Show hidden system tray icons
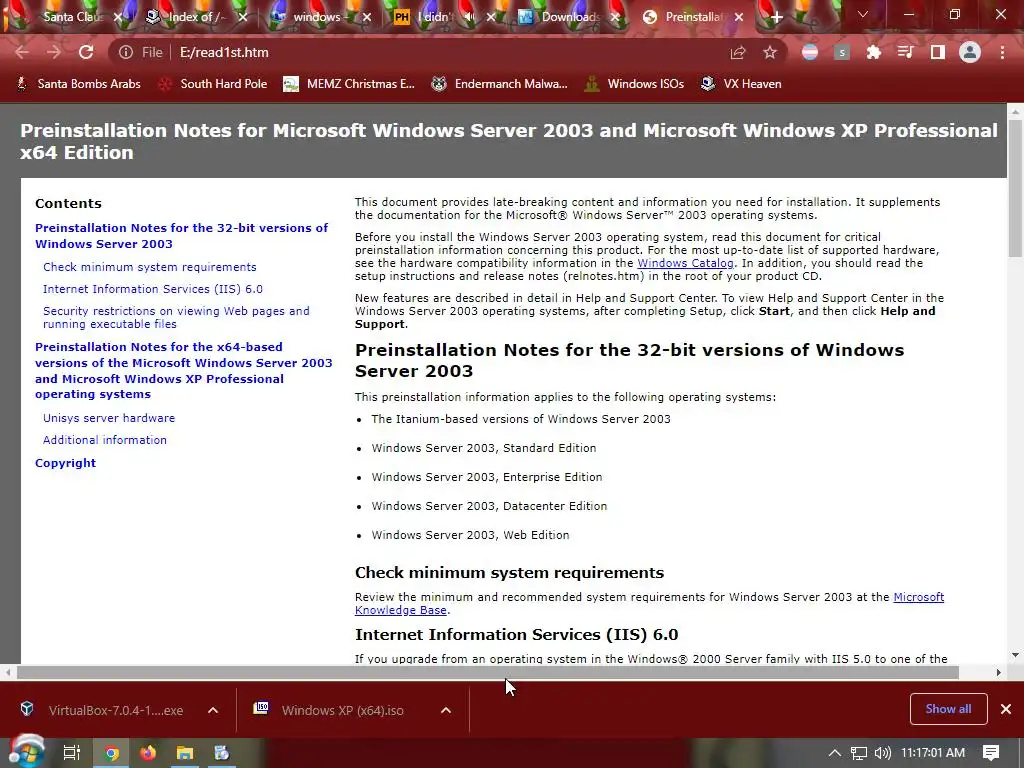1024x768 pixels. (x=835, y=753)
